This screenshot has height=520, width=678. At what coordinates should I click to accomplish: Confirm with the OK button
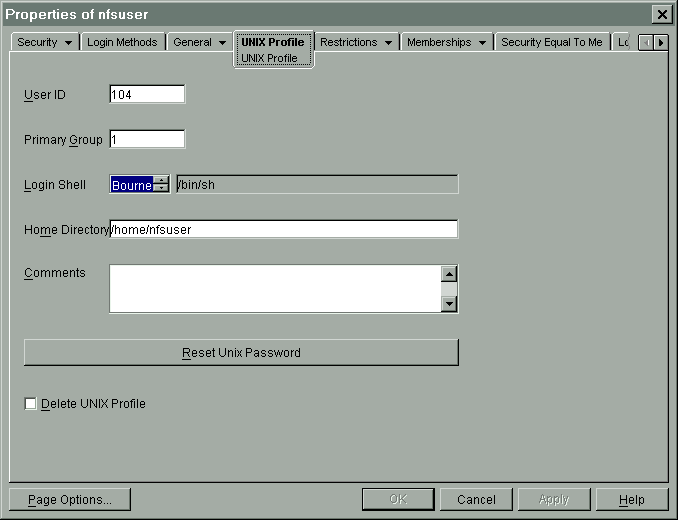tap(398, 500)
